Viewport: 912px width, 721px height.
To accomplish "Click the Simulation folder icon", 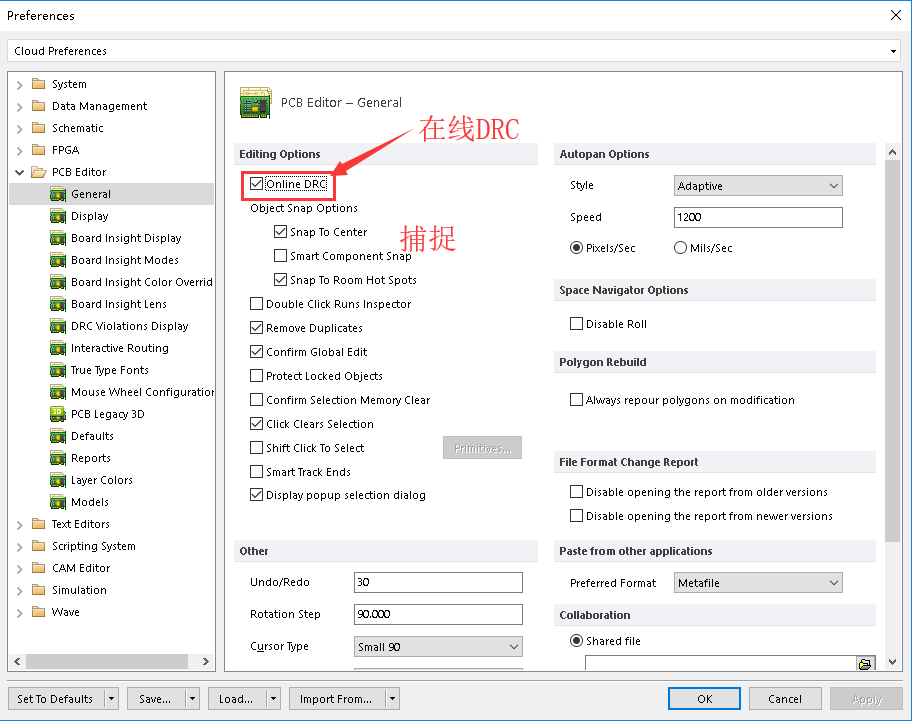I will (38, 590).
